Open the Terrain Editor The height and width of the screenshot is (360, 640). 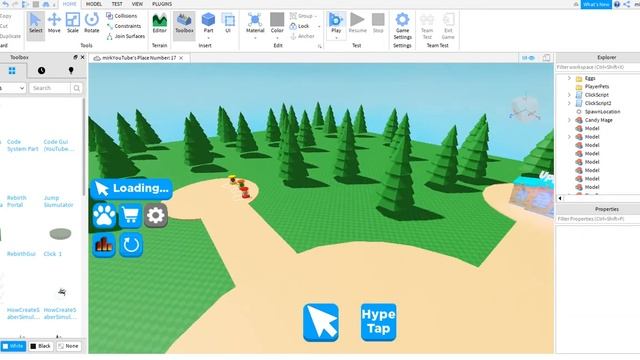tap(159, 24)
